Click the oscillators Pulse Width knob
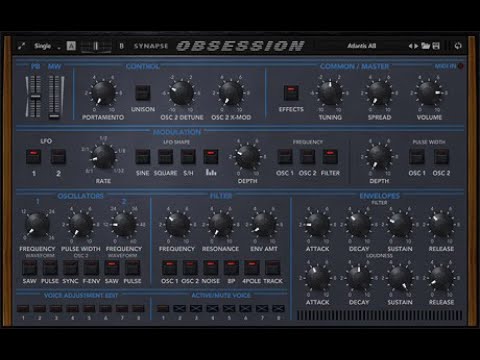480x360 pixels. pos(81,224)
